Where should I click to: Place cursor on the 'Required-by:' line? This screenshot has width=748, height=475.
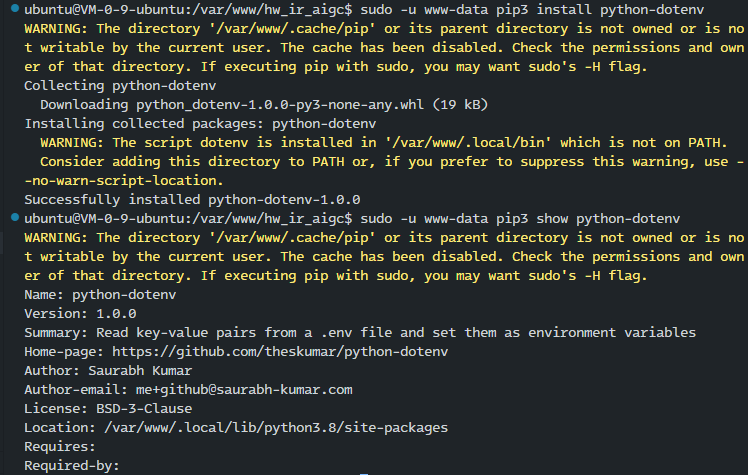72,466
